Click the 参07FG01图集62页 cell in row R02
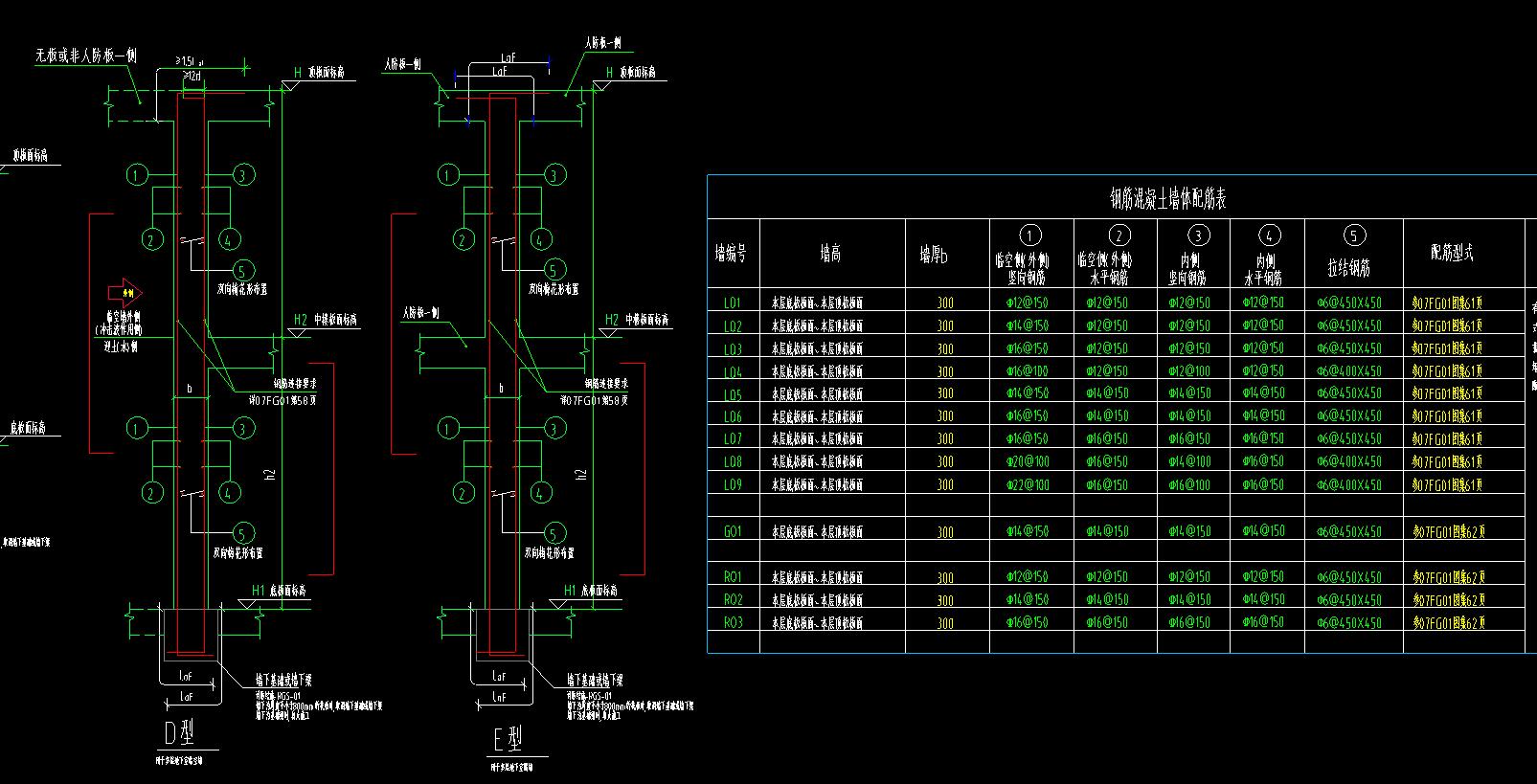Image resolution: width=1537 pixels, height=784 pixels. [1448, 600]
